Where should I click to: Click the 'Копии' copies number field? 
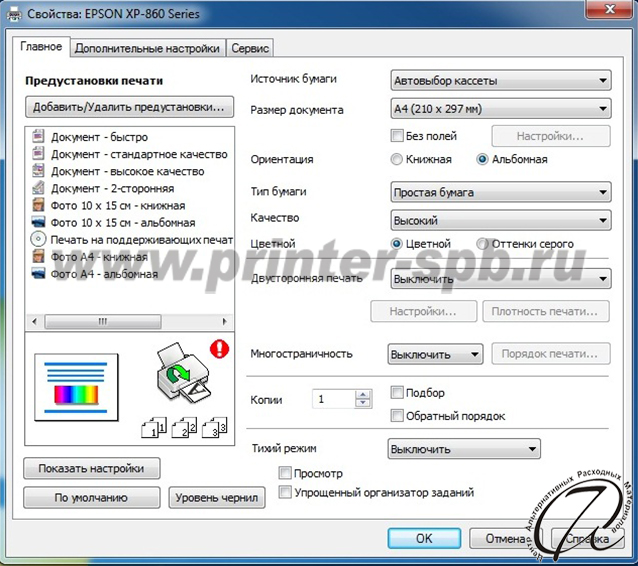coord(334,399)
